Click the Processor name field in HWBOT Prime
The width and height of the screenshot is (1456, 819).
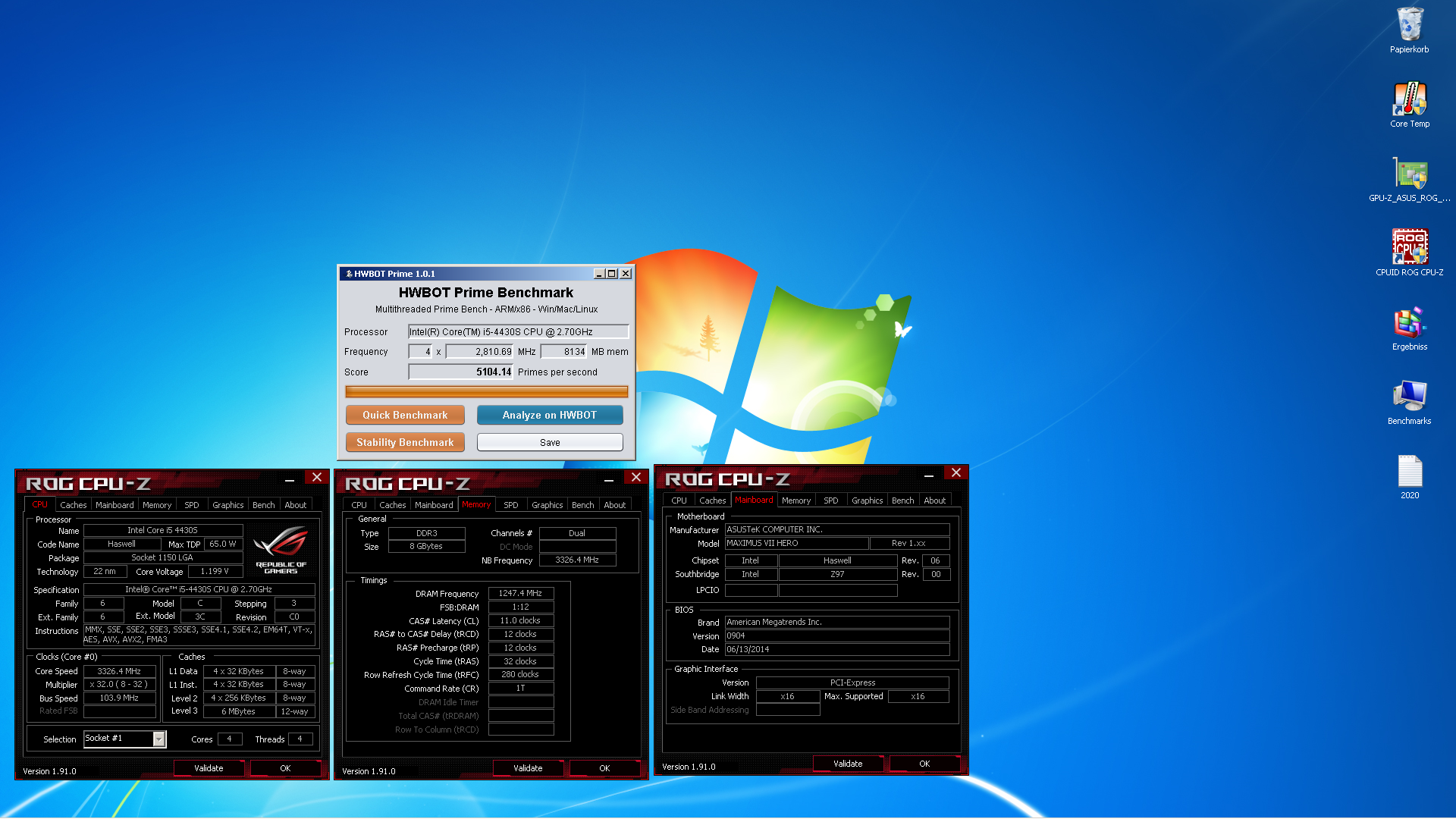pyautogui.click(x=518, y=331)
